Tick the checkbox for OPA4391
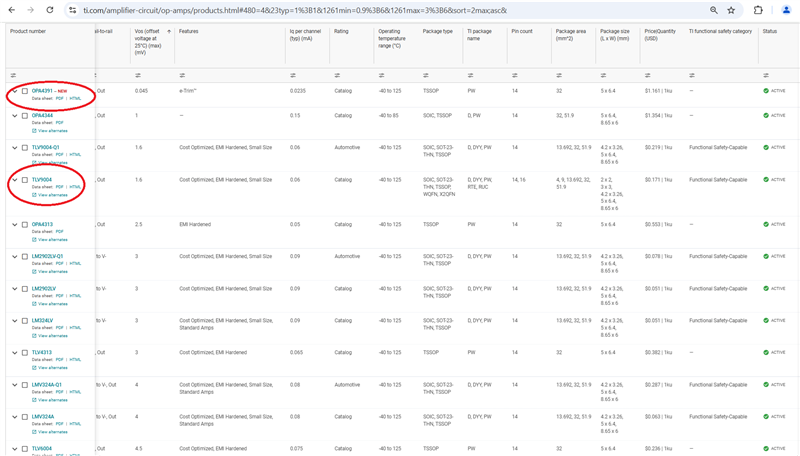 pyautogui.click(x=24, y=91)
